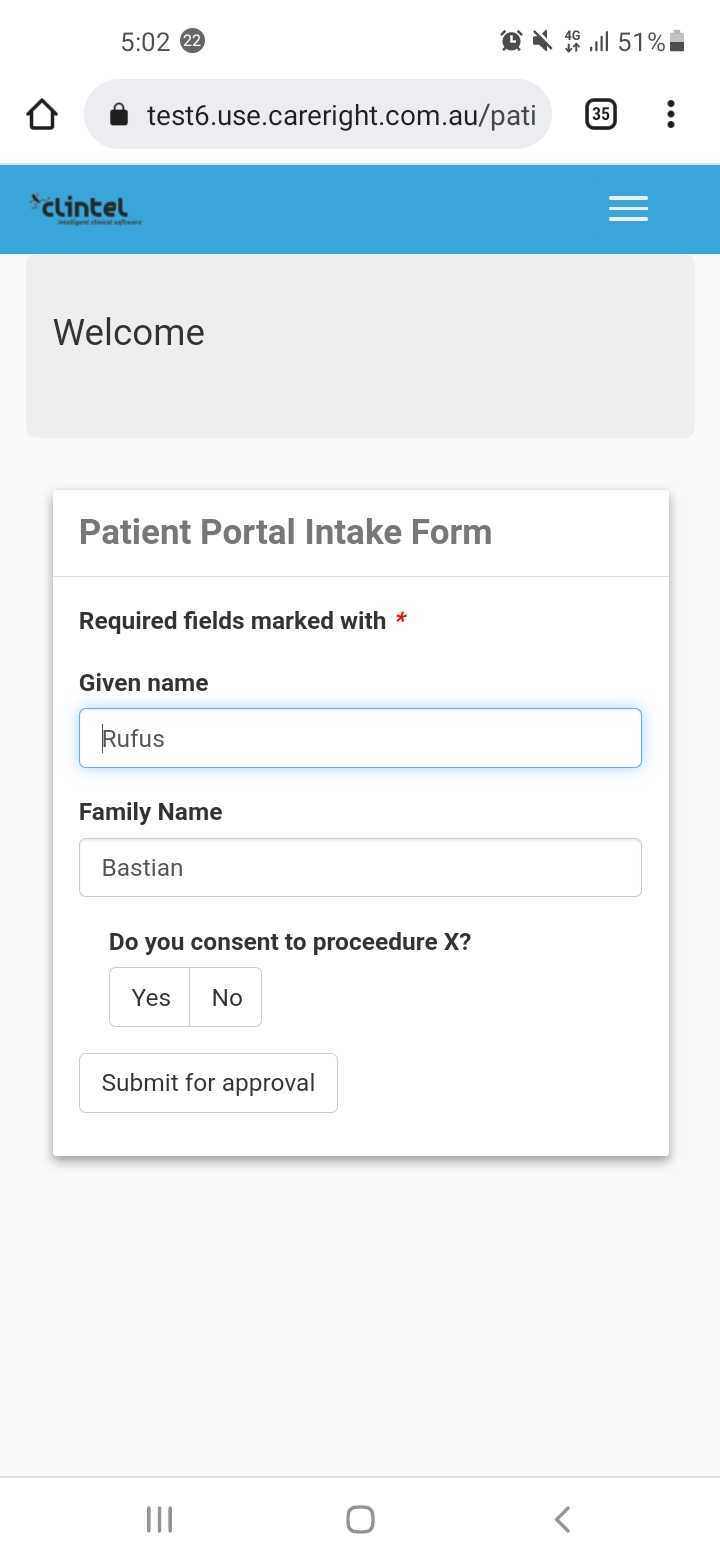
Task: Focus the Given name input field
Action: coord(360,738)
